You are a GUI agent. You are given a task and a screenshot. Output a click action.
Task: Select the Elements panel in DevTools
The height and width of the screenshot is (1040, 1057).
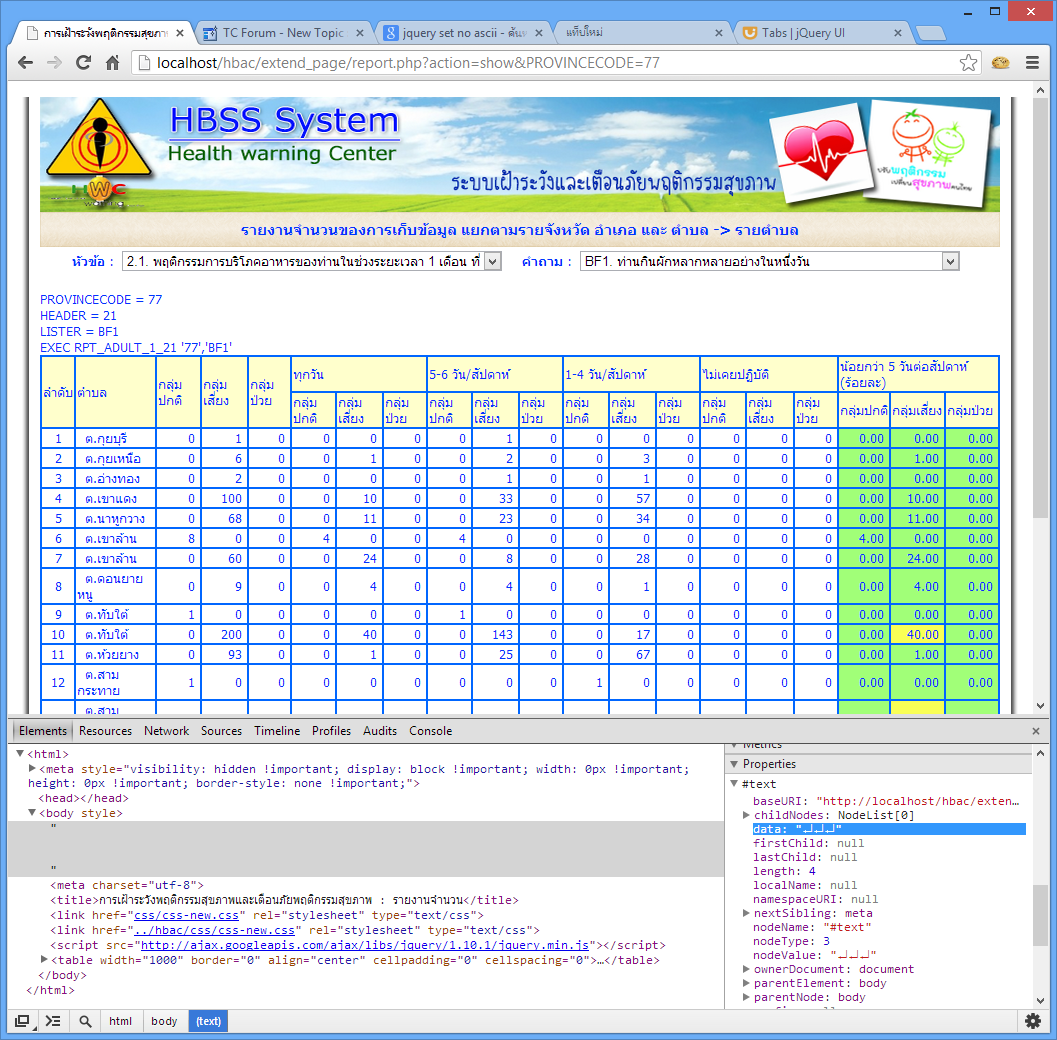[x=42, y=731]
